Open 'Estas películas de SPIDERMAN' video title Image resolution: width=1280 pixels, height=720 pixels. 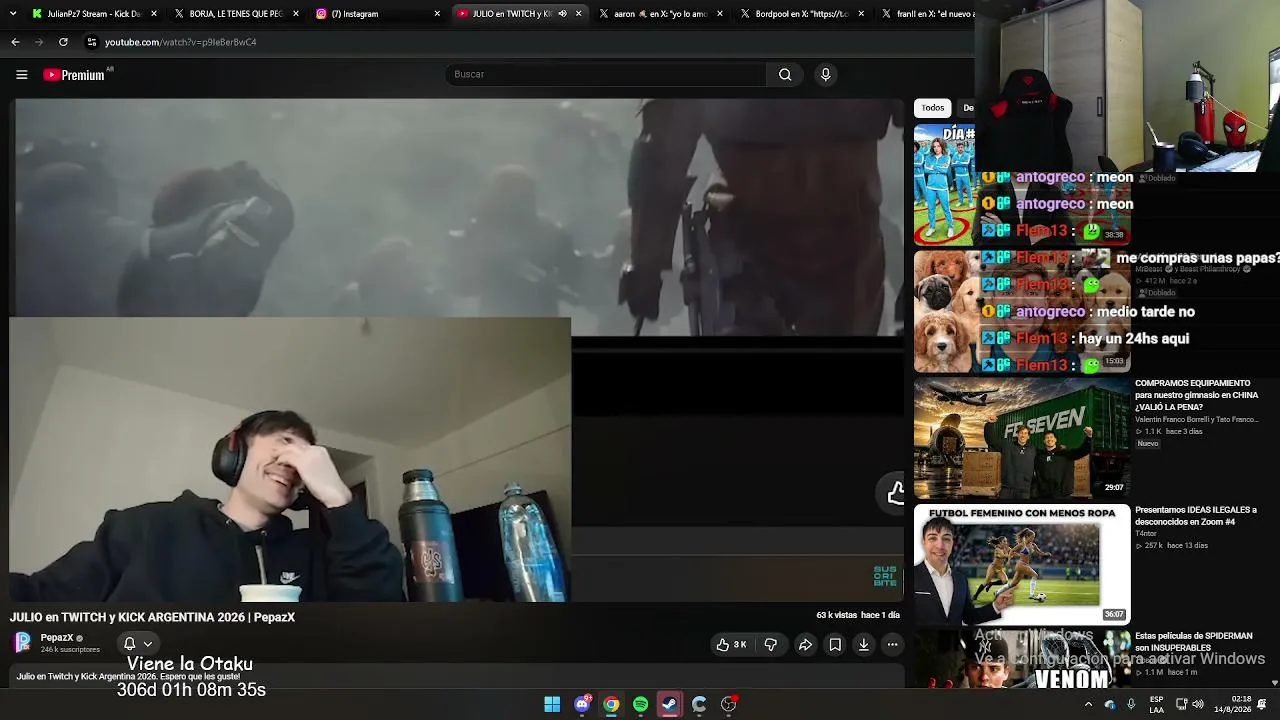1194,642
